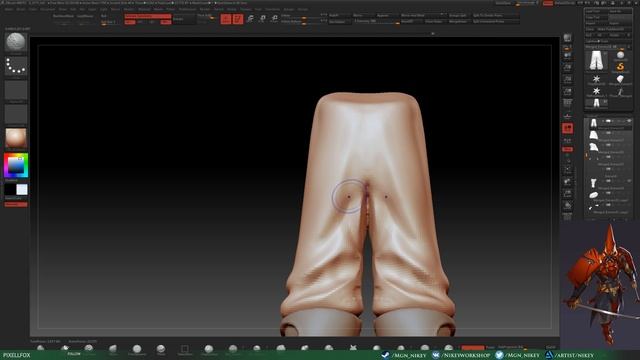This screenshot has height=360, width=640.
Task: Click the red button in the bottom brush shelf
Action: pos(473,348)
